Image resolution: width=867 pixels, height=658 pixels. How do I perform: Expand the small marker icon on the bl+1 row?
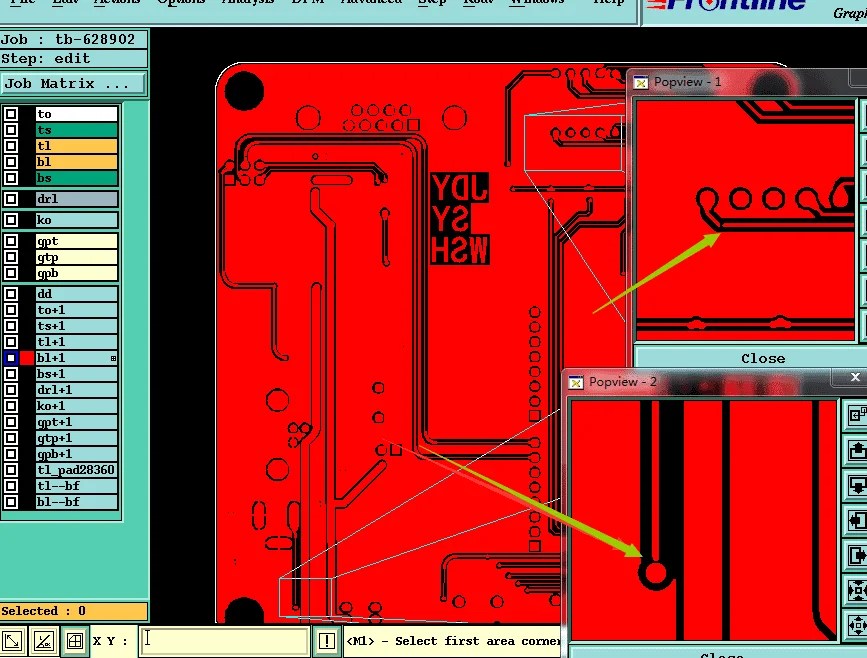coord(114,357)
